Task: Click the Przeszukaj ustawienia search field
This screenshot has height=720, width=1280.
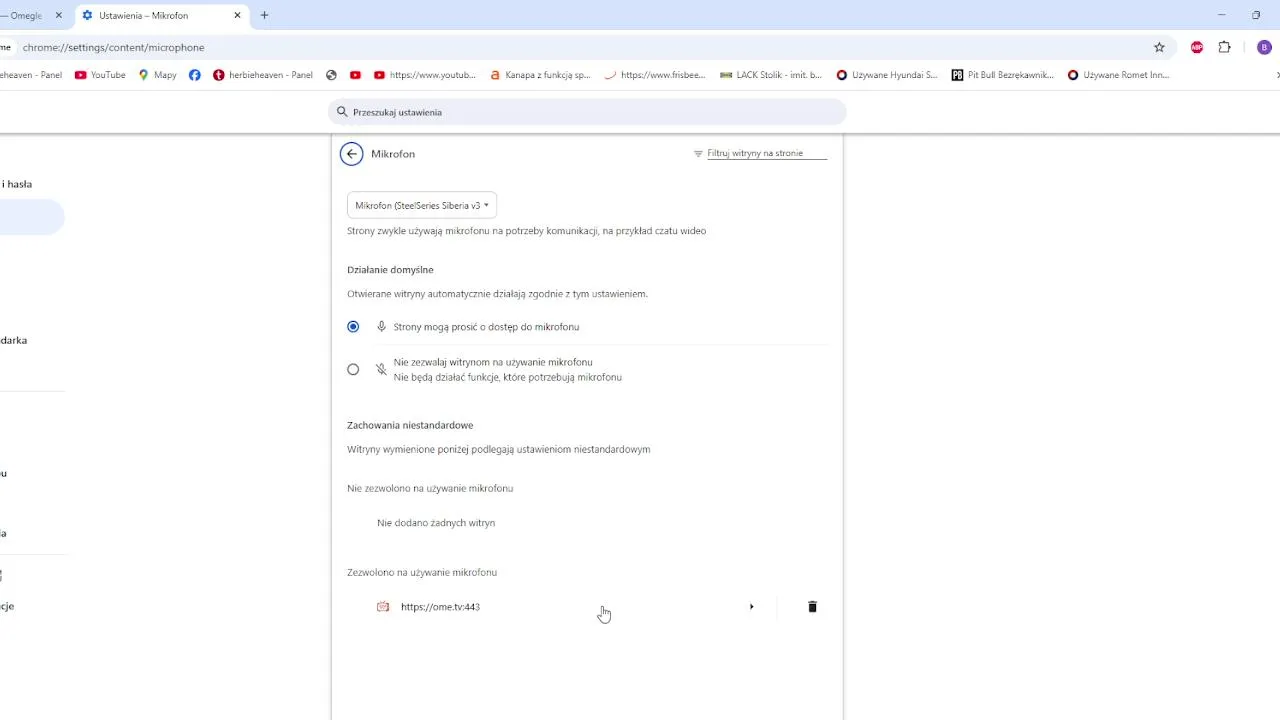Action: click(x=587, y=112)
